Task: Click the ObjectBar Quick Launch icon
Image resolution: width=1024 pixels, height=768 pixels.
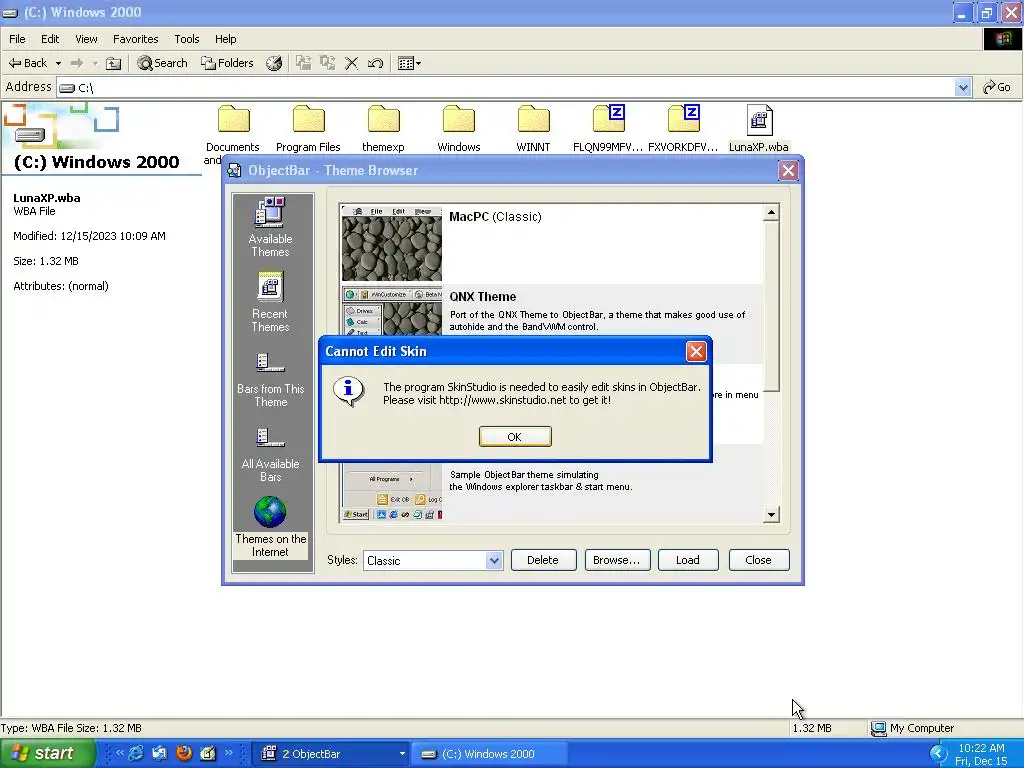Action: click(208, 754)
